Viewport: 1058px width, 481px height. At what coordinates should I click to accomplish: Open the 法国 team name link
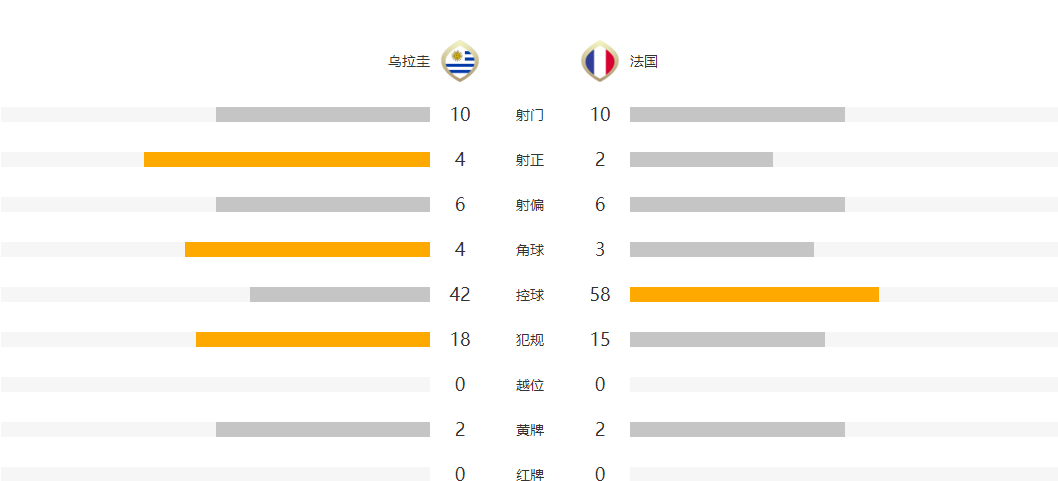644,62
